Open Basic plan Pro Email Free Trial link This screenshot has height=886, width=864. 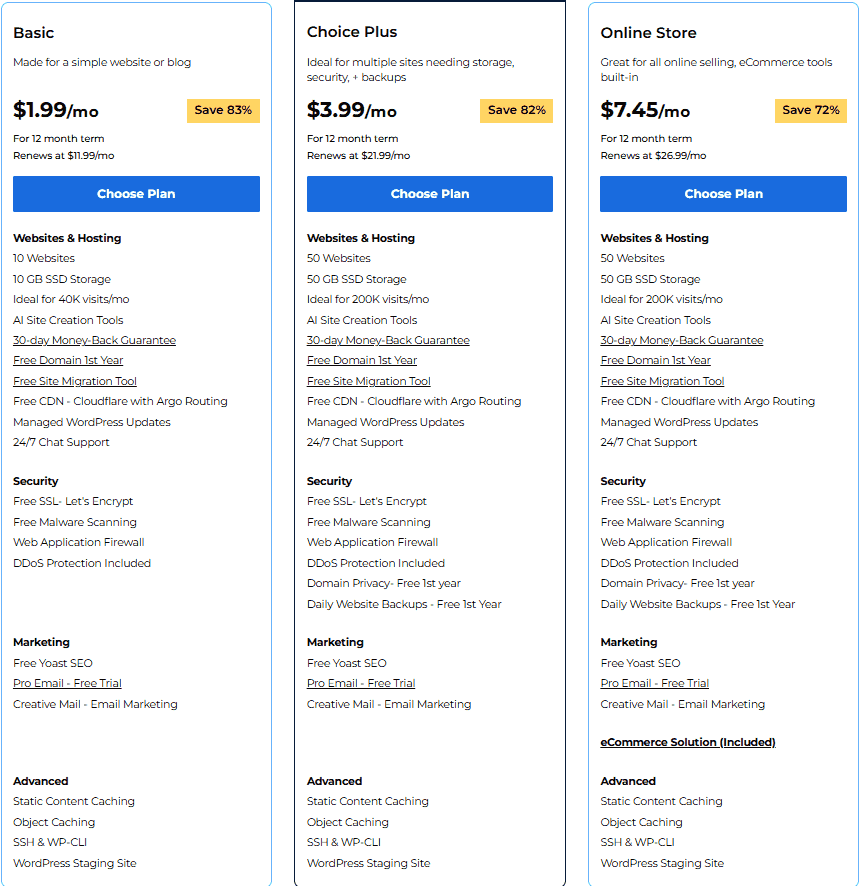point(67,683)
